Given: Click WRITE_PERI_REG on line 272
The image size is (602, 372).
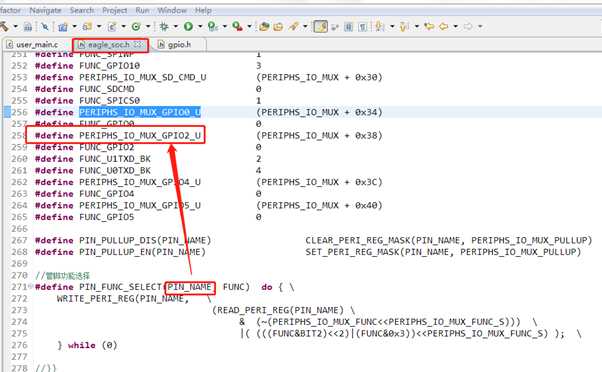Looking at the screenshot, I should click(x=96, y=298).
